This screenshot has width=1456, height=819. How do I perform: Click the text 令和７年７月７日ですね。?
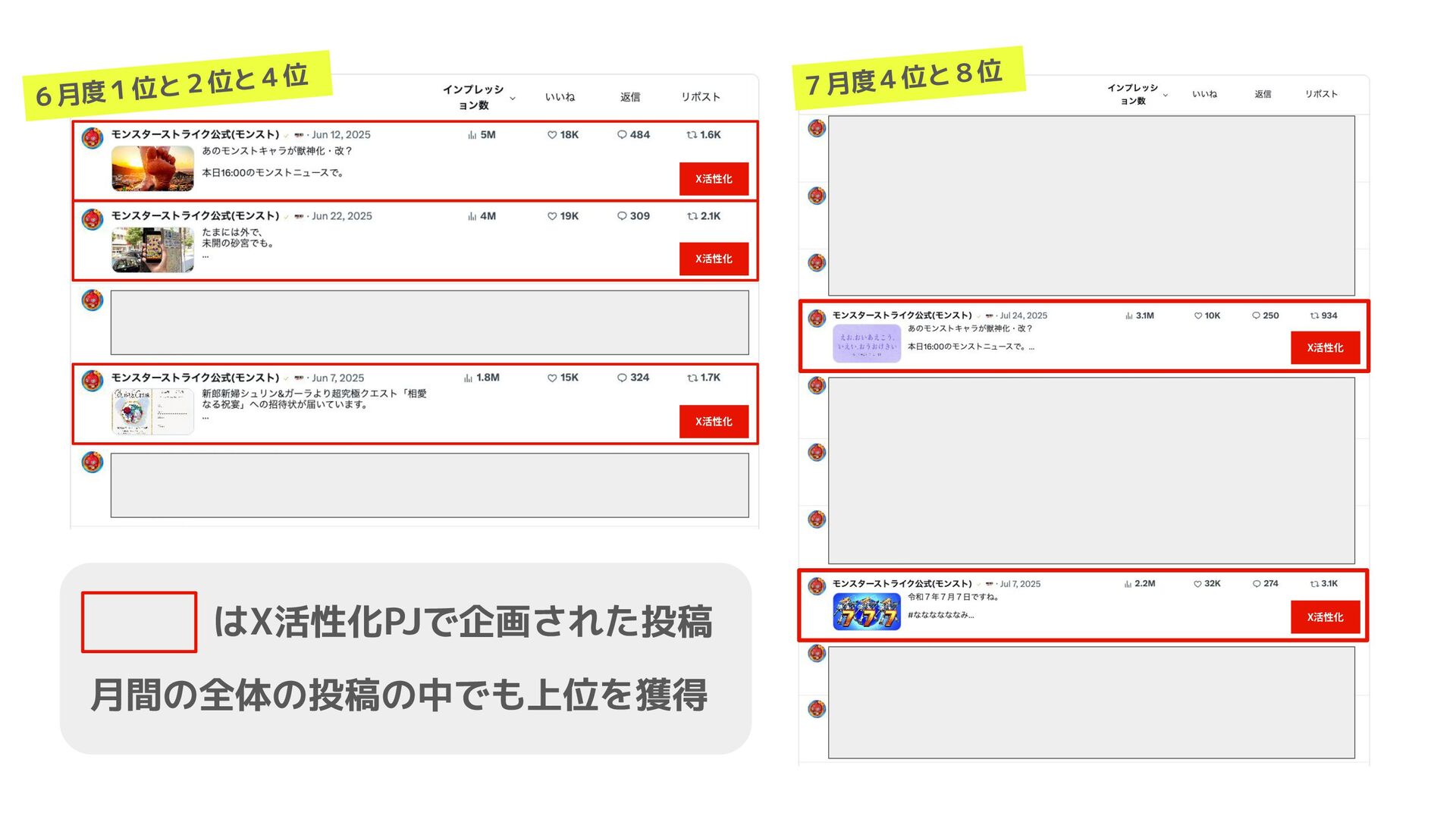coord(955,597)
